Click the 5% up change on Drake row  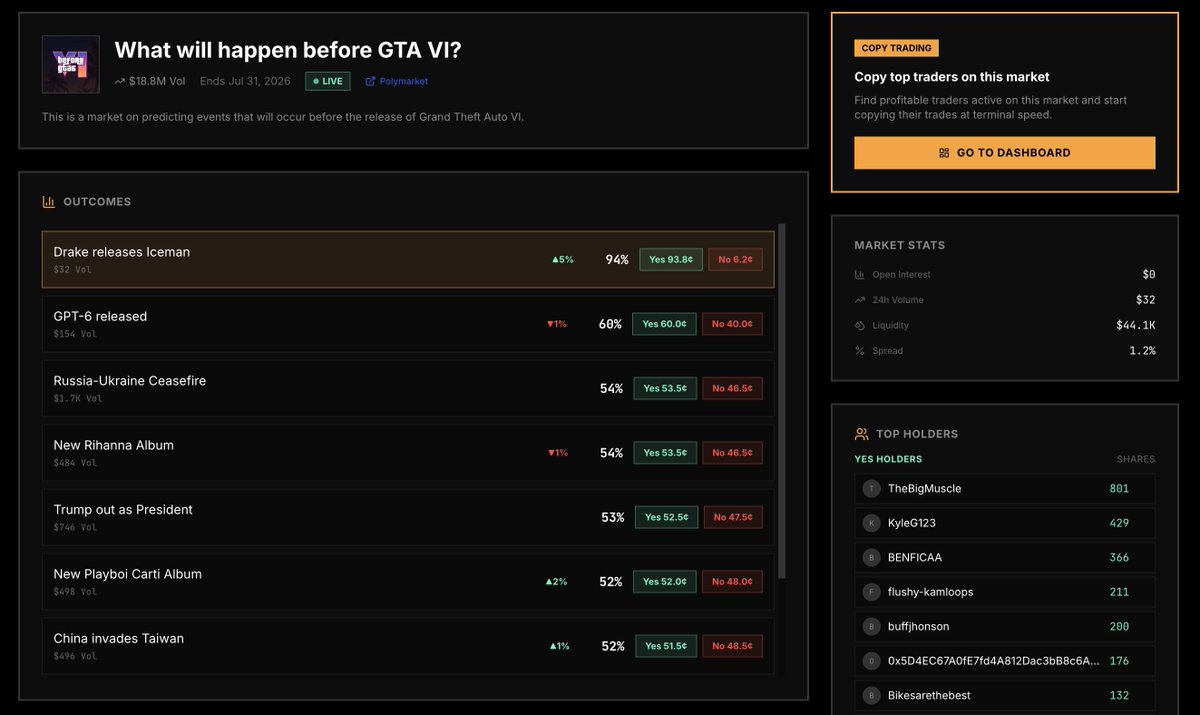(x=563, y=260)
